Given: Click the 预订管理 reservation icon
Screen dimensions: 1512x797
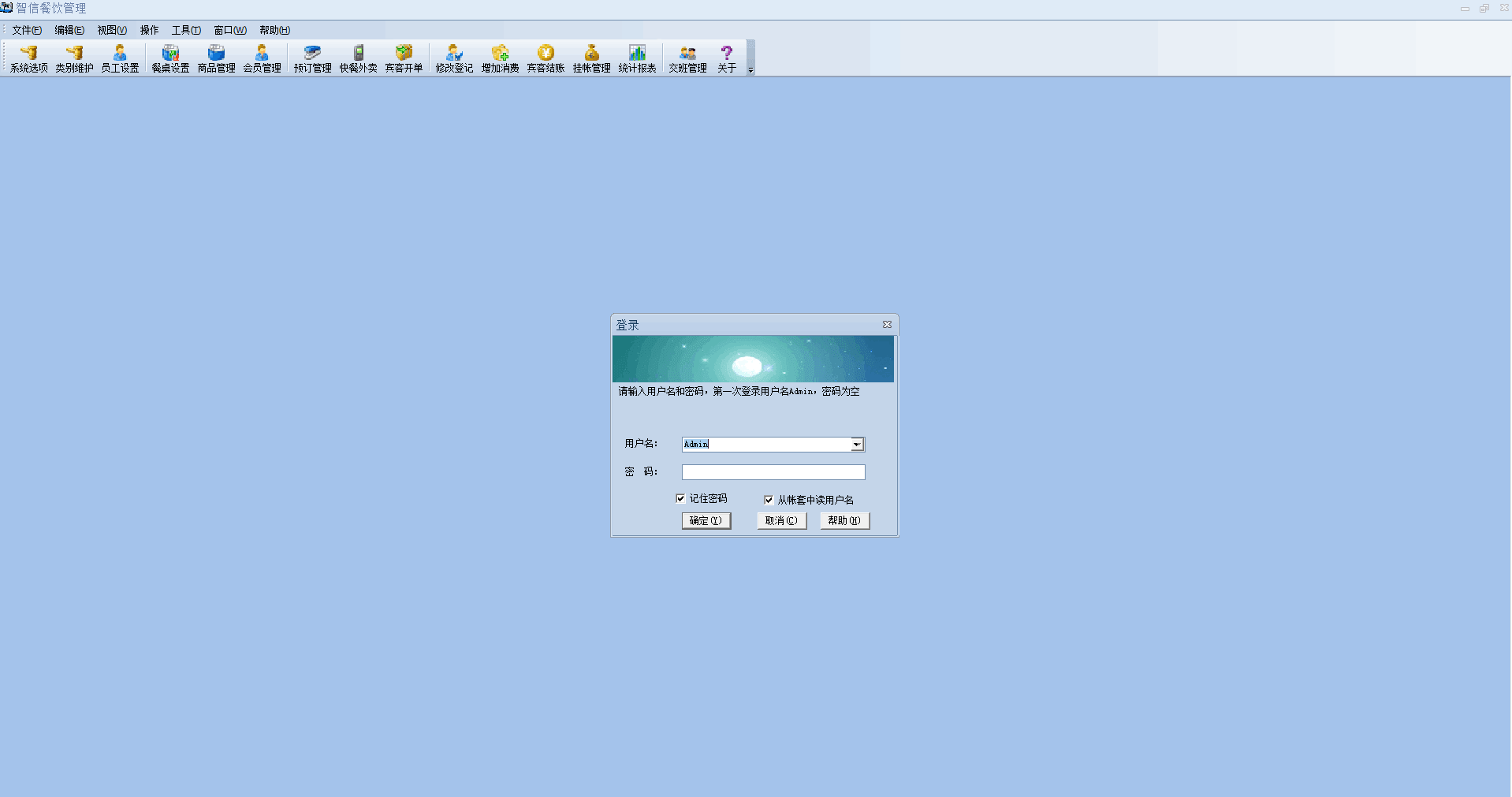Looking at the screenshot, I should [312, 58].
